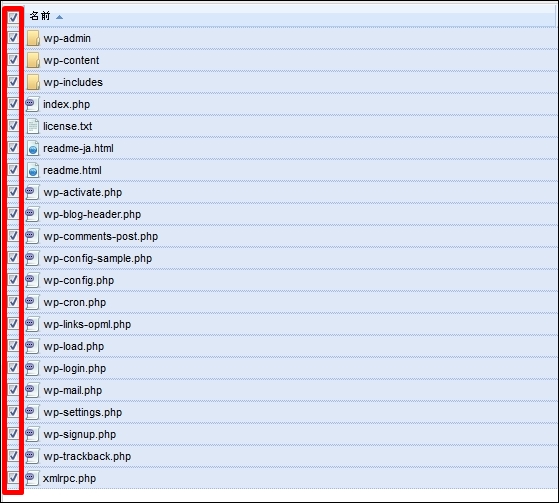The height and width of the screenshot is (503, 559).
Task: Click the wp-signup.php file icon
Action: coord(32,435)
